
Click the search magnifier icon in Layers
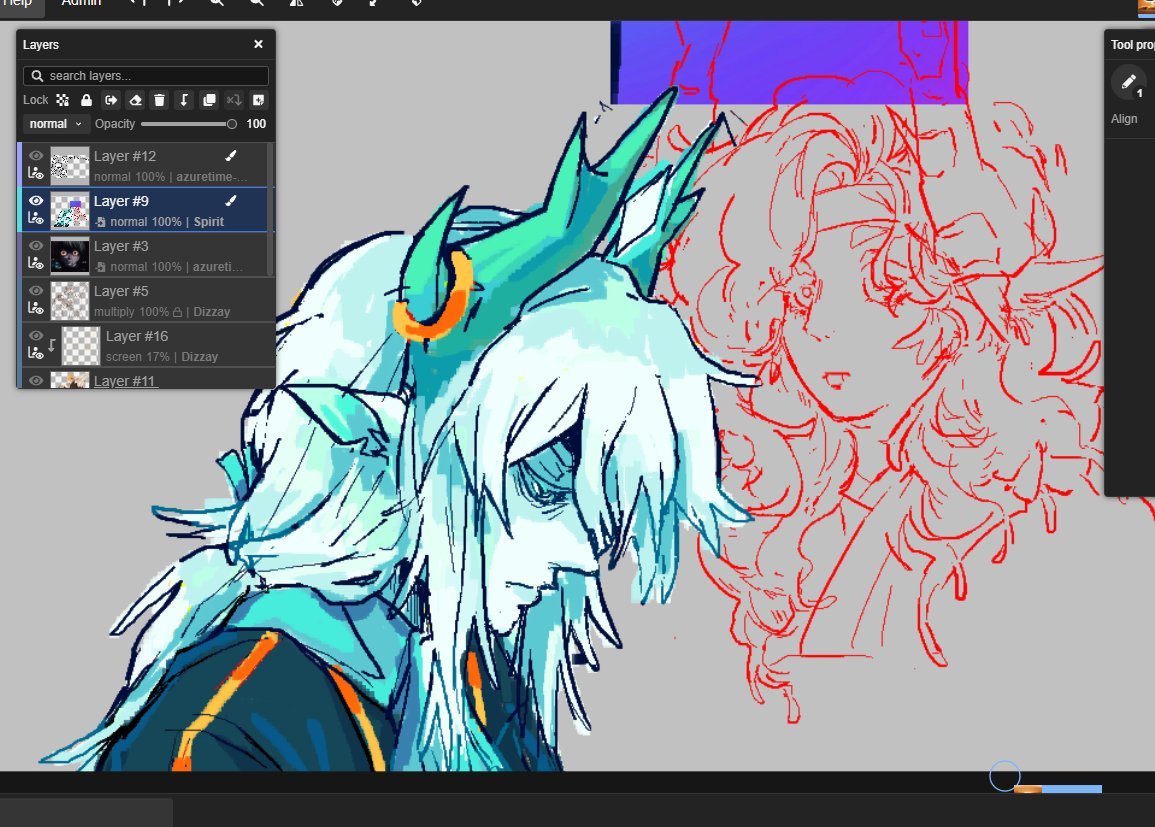(37, 76)
